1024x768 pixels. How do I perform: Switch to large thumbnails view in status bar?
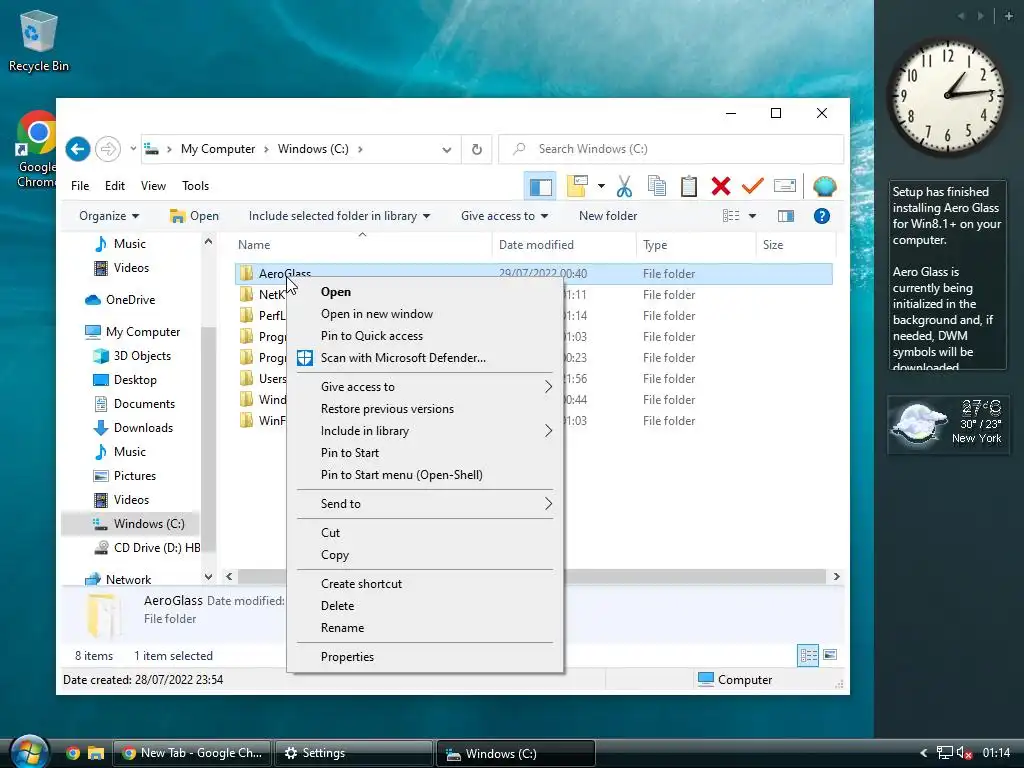coord(830,655)
